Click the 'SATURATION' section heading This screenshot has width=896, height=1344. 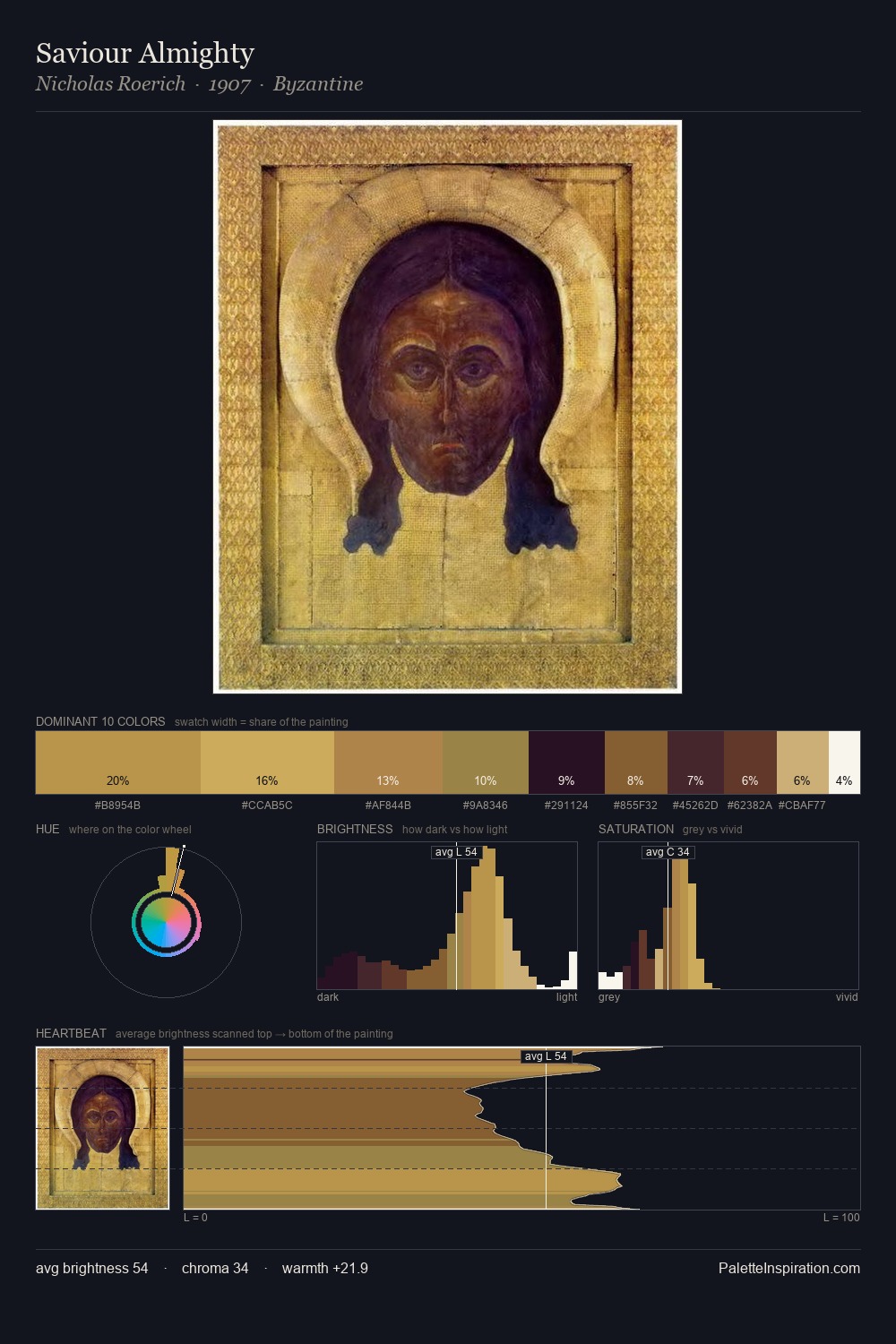pos(636,829)
